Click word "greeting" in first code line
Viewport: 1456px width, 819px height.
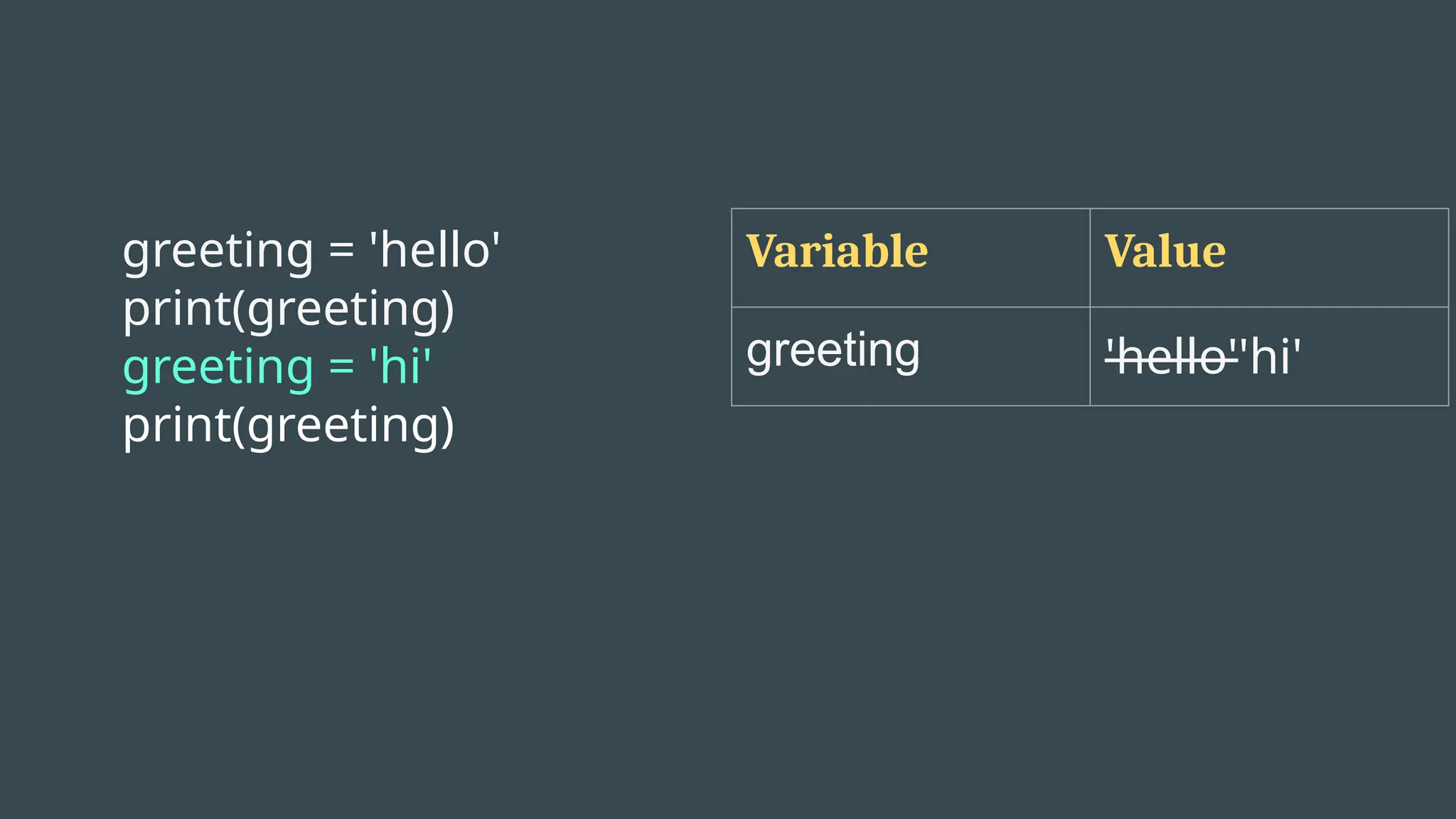click(218, 252)
